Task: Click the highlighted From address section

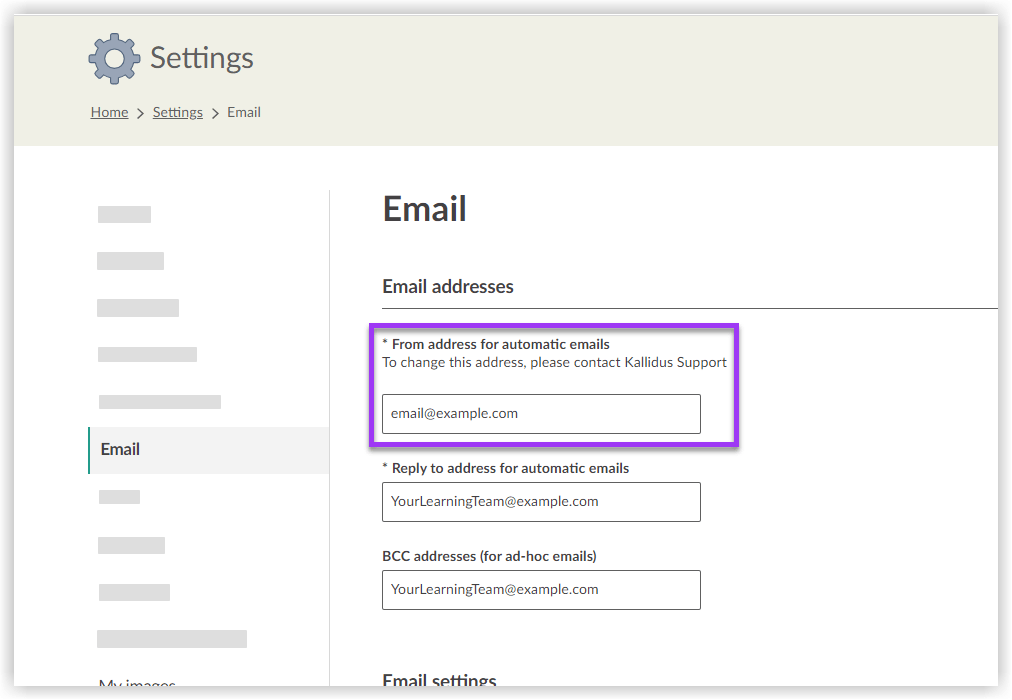Action: (x=555, y=385)
